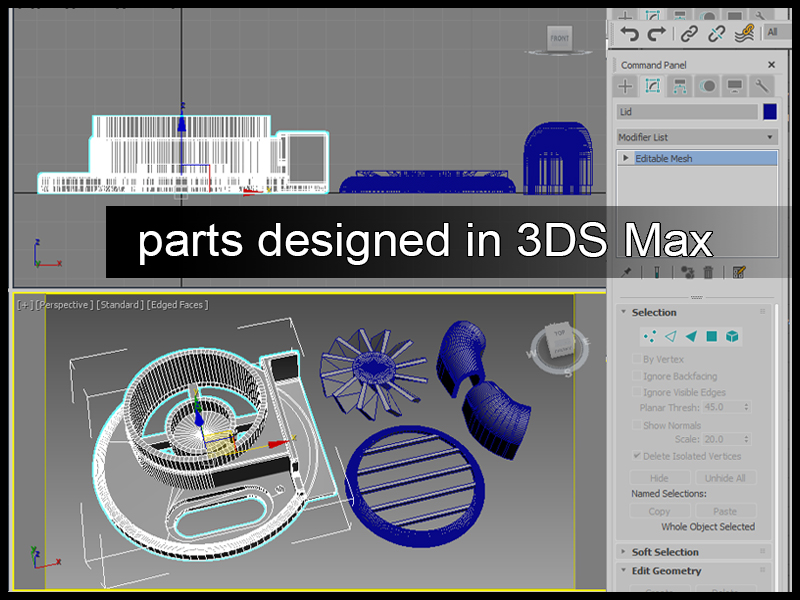Click the Copy named selection button

click(660, 511)
